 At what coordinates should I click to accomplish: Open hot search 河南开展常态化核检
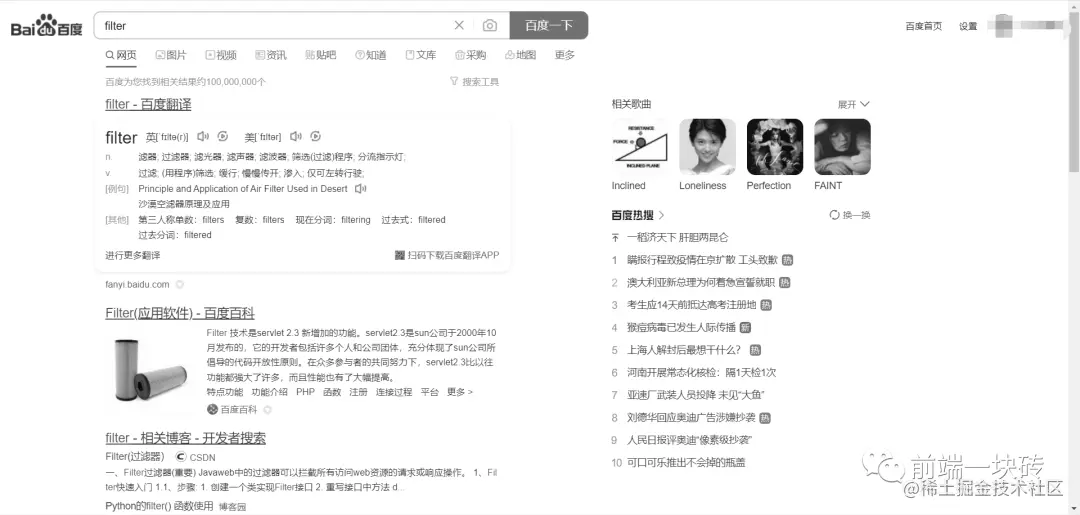click(x=701, y=372)
